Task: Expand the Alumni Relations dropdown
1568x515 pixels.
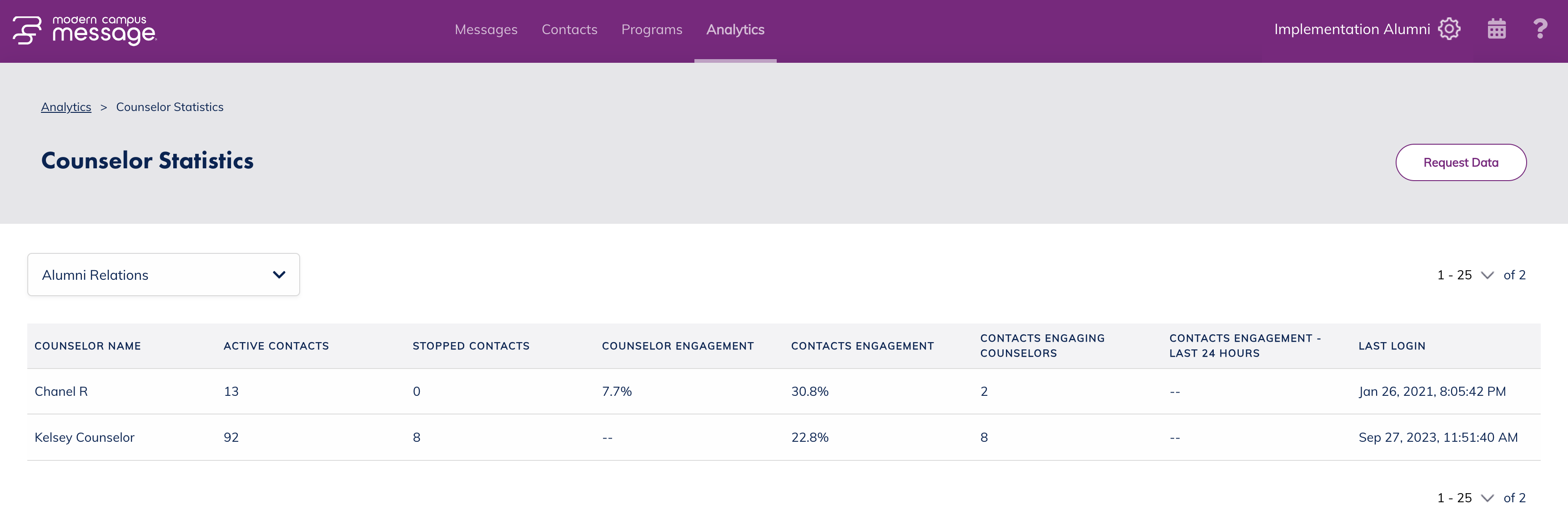Action: 163,274
